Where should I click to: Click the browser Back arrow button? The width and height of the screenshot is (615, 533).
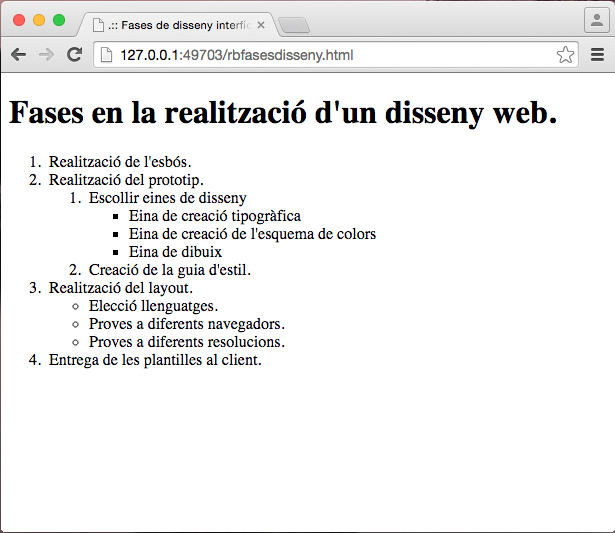tap(18, 55)
